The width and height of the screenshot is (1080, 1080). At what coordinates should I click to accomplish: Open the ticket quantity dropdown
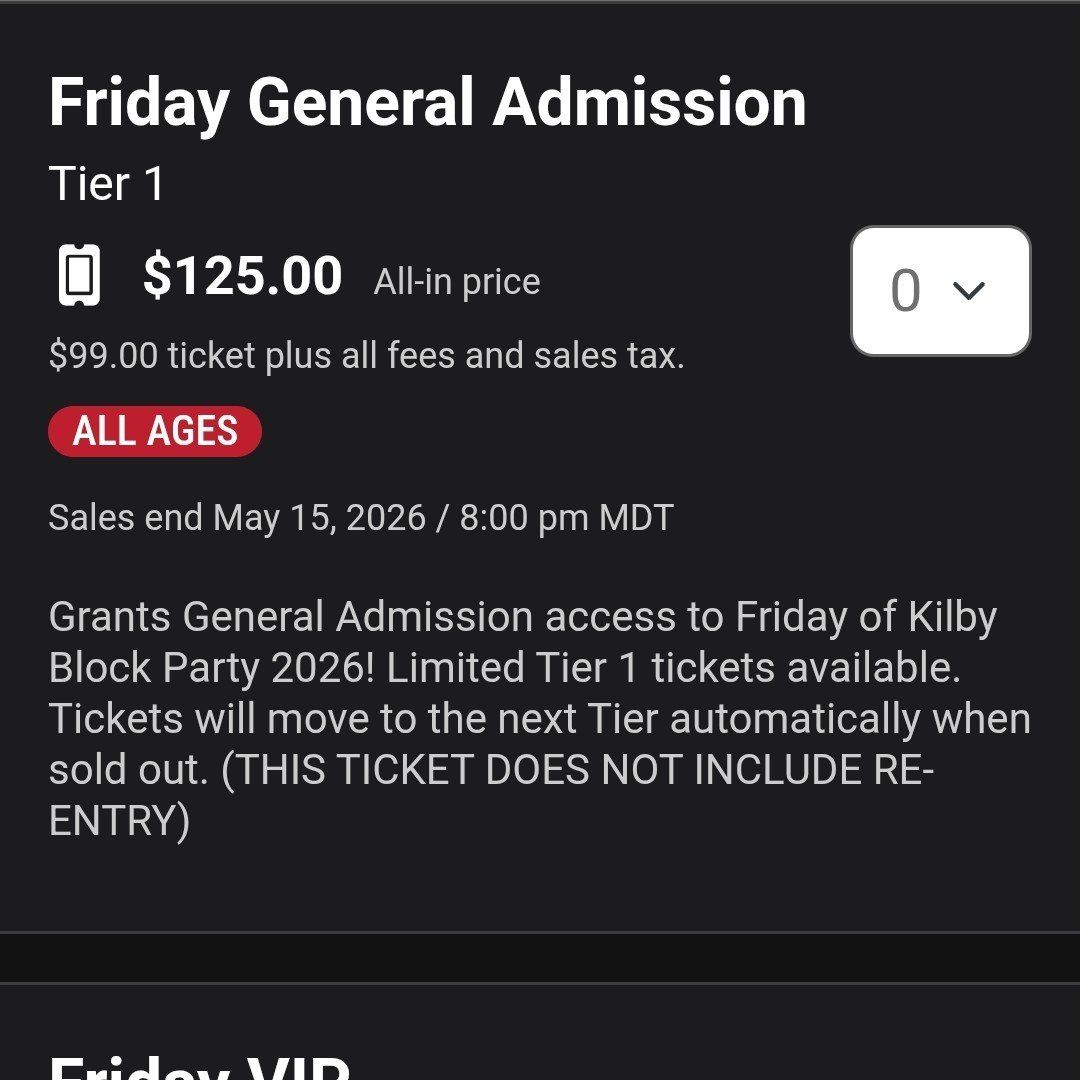coord(940,291)
